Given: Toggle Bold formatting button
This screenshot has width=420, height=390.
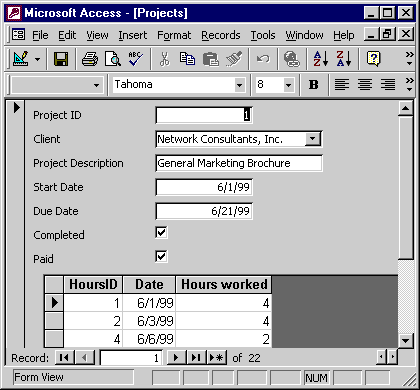Looking at the screenshot, I should tap(313, 85).
